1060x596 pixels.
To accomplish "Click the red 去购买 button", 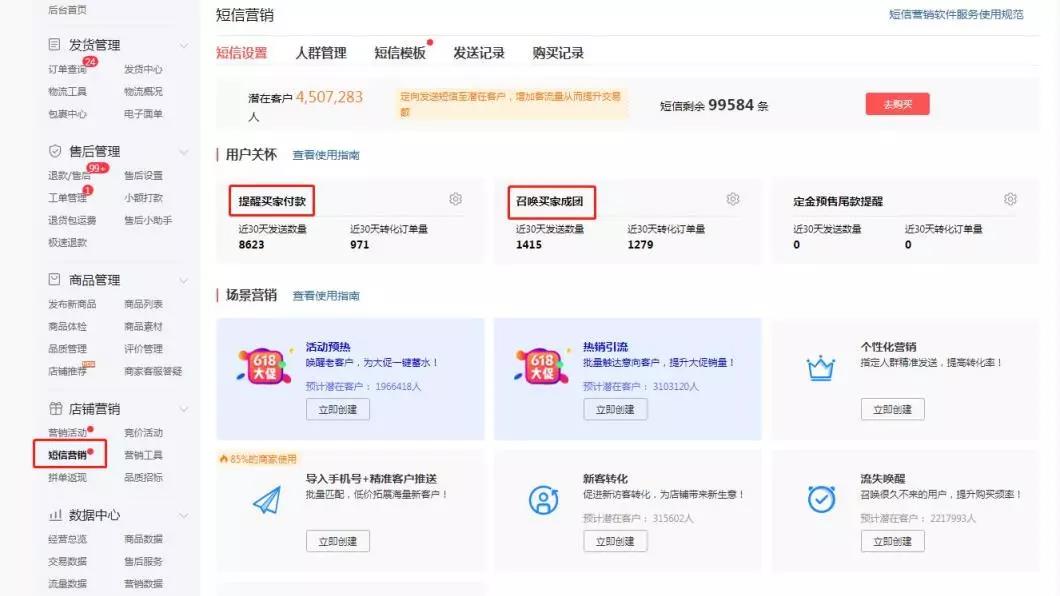I will [x=897, y=104].
